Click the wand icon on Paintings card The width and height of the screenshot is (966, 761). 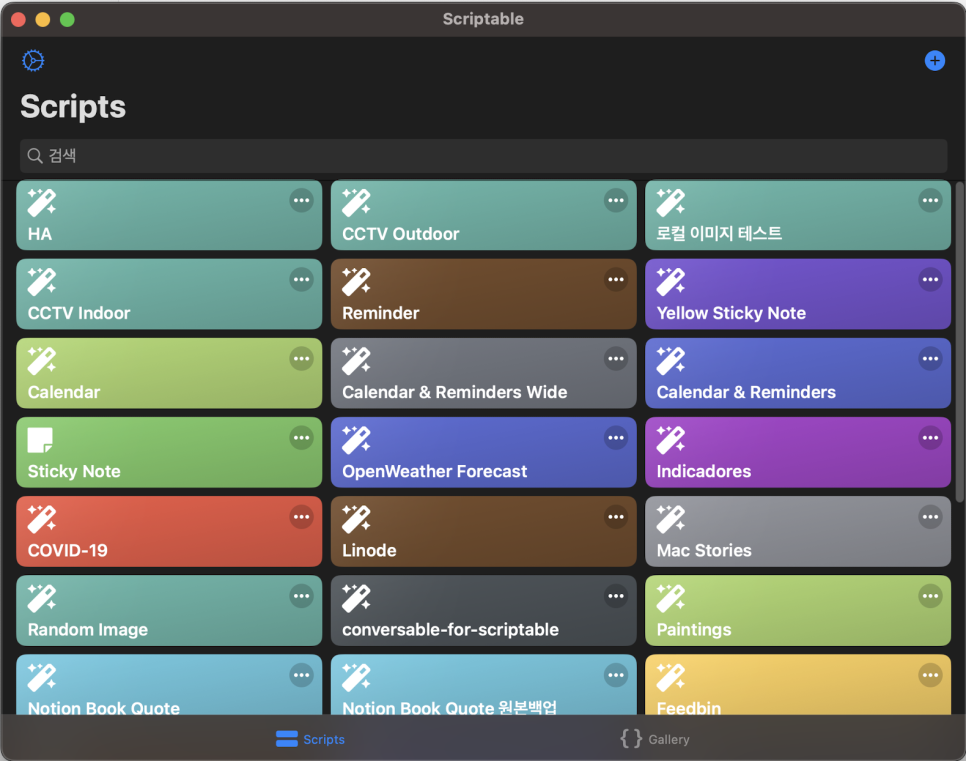pyautogui.click(x=670, y=598)
